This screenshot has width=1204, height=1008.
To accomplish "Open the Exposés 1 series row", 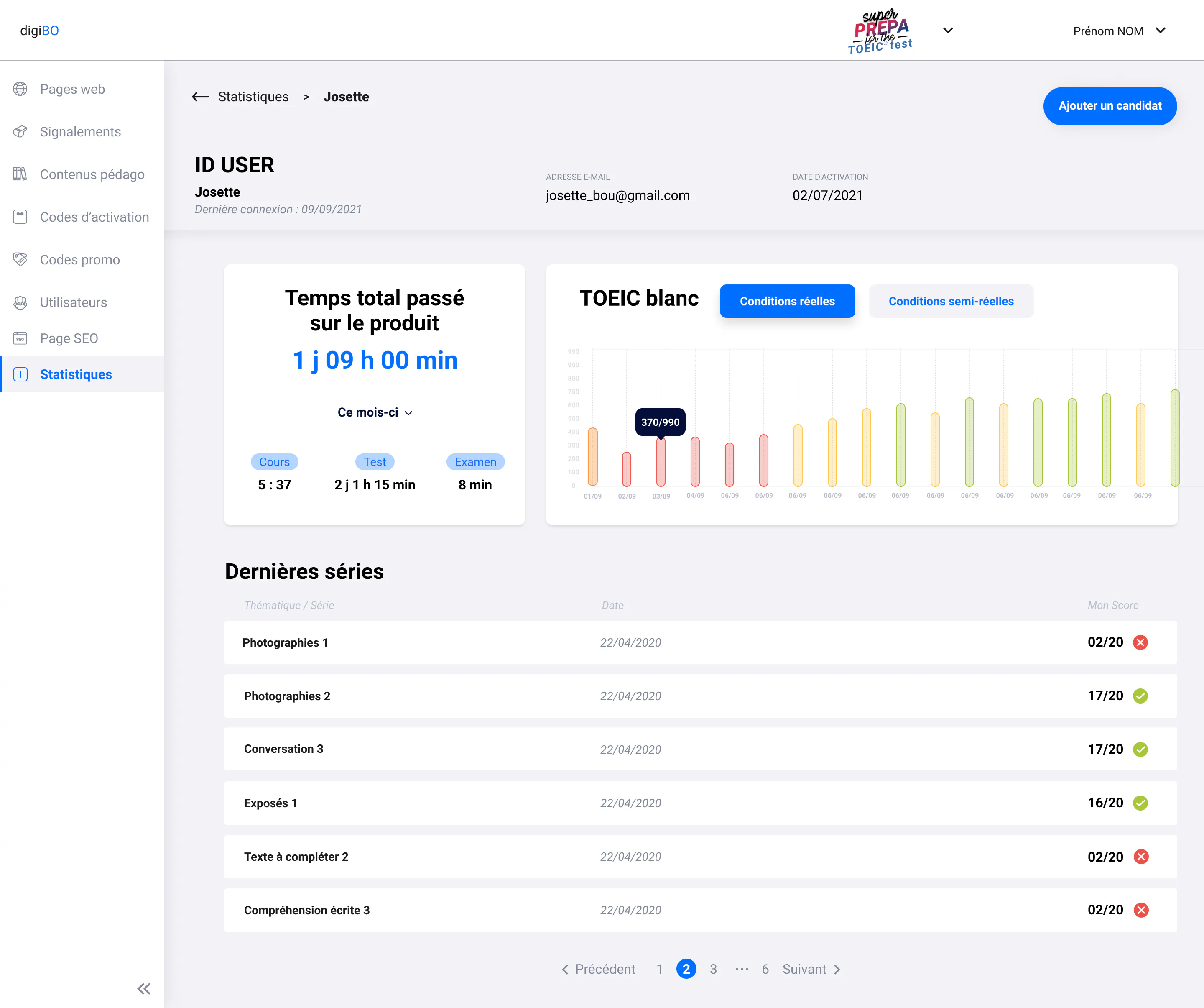I will coord(700,803).
